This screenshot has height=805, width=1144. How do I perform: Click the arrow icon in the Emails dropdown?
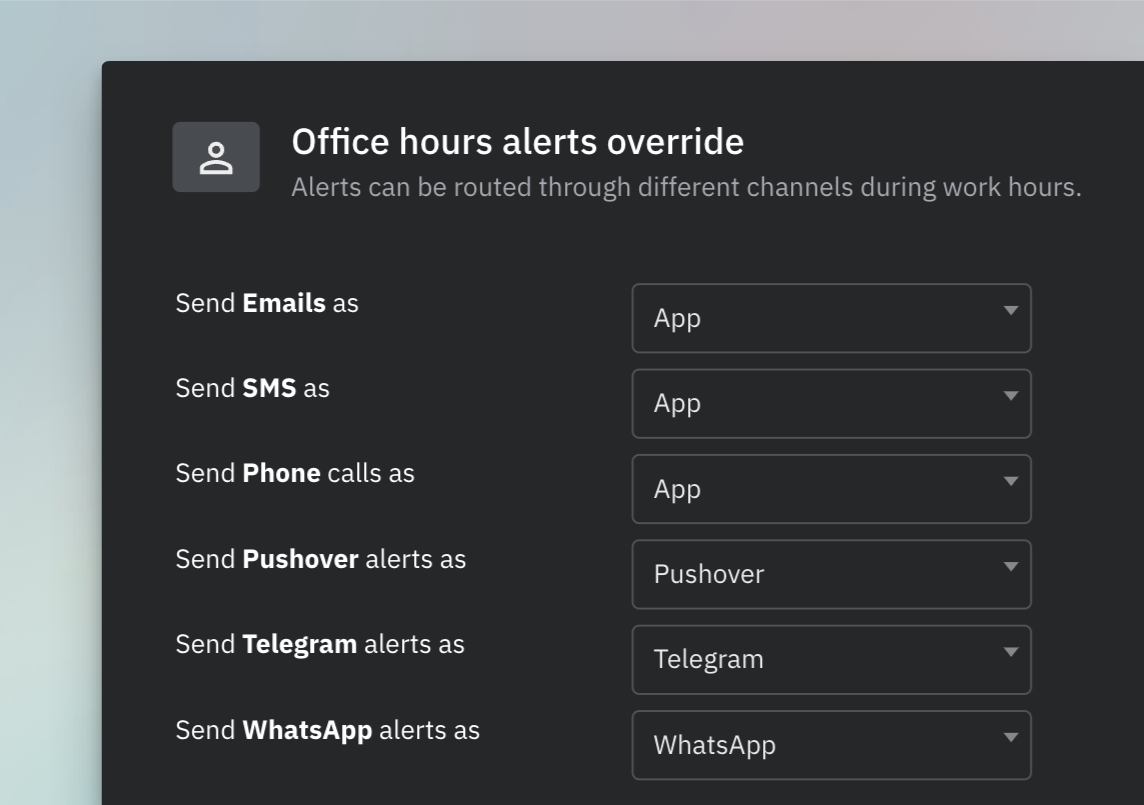point(1010,311)
